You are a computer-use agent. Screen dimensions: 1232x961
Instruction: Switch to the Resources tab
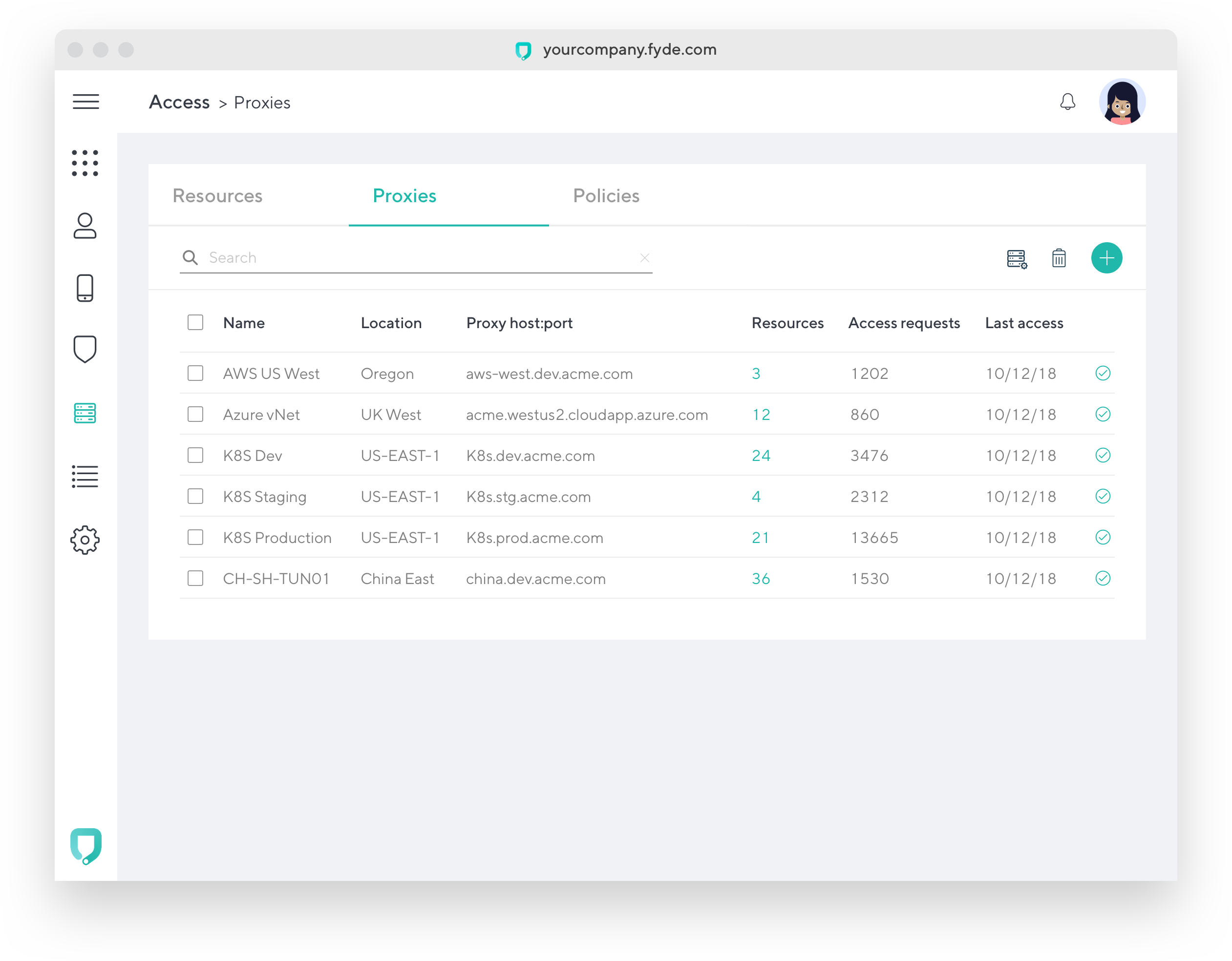pyautogui.click(x=217, y=196)
